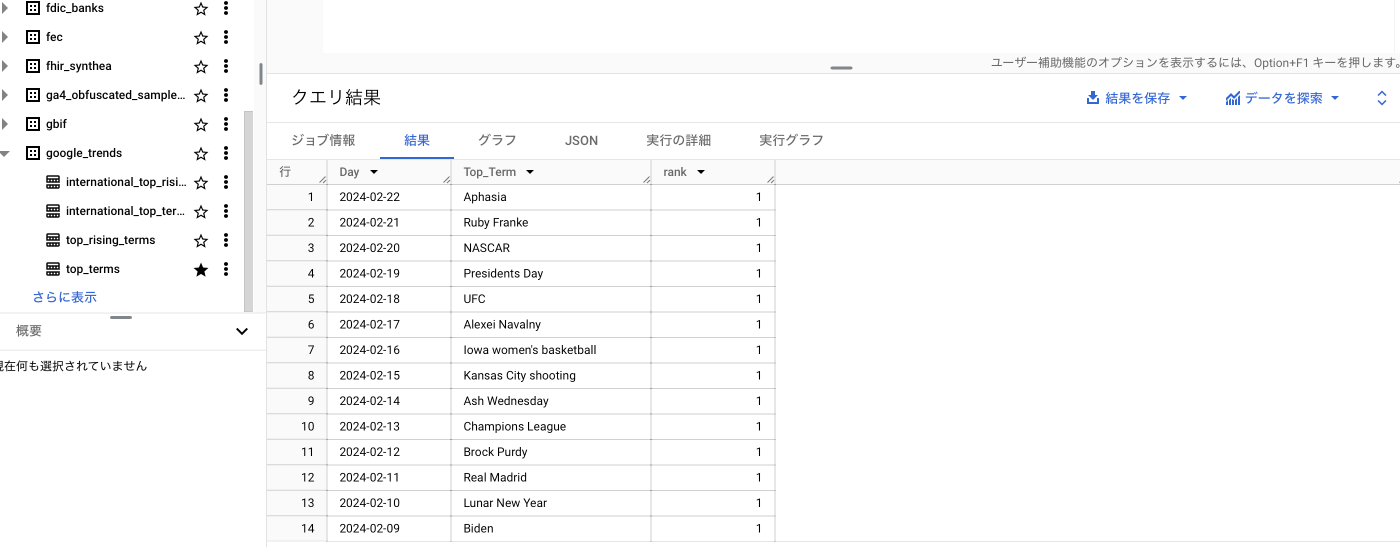Image resolution: width=1400 pixels, height=547 pixels.
Task: Click the google_trends dataset icon
Action: [32, 153]
